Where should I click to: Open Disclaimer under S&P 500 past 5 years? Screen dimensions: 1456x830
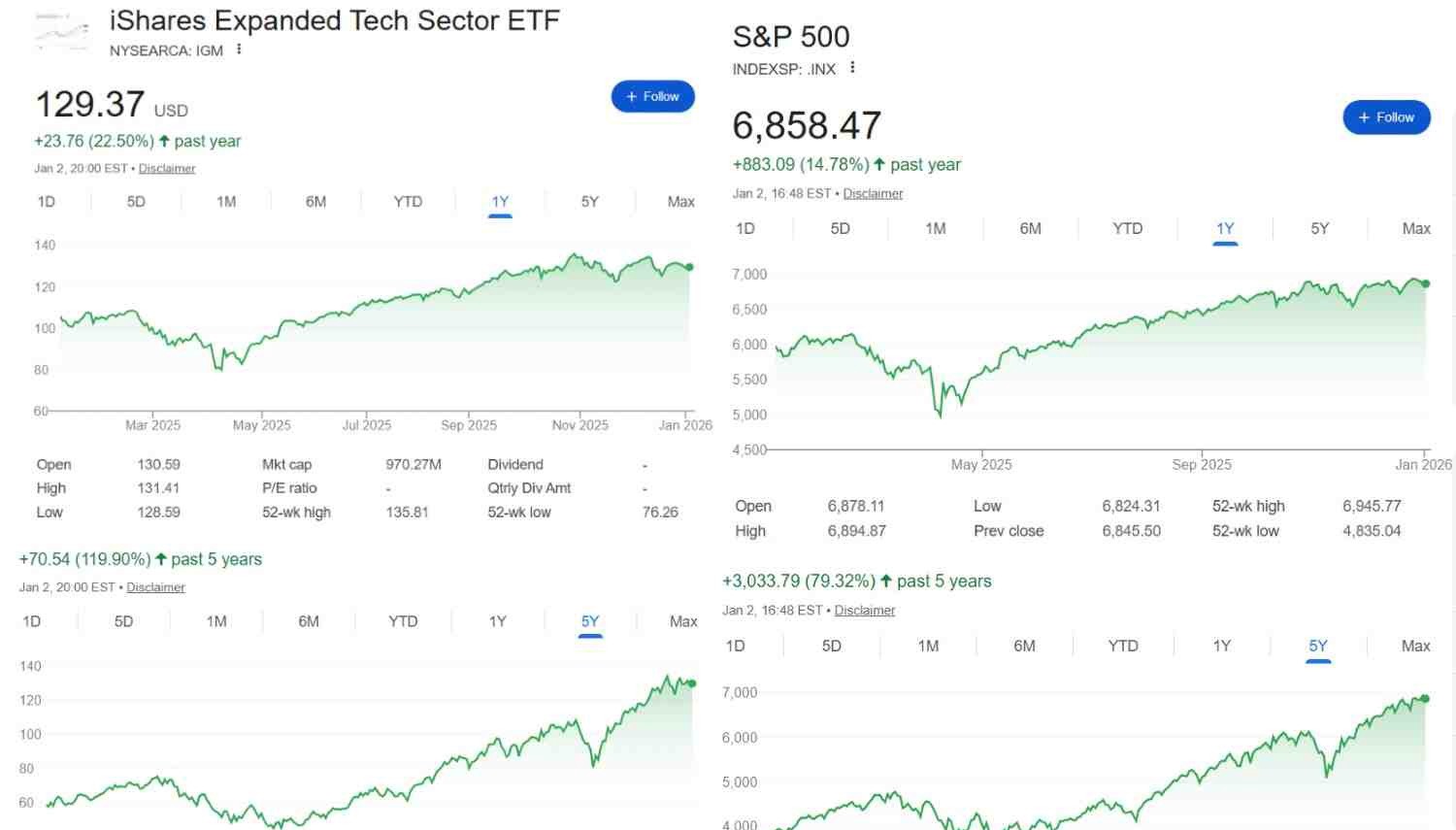864,611
